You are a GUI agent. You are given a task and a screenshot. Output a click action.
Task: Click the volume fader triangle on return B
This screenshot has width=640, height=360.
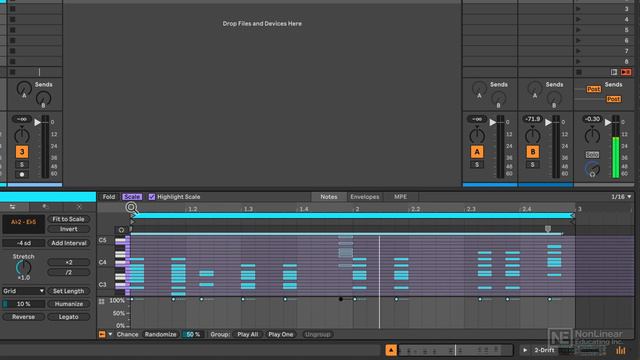(x=549, y=122)
